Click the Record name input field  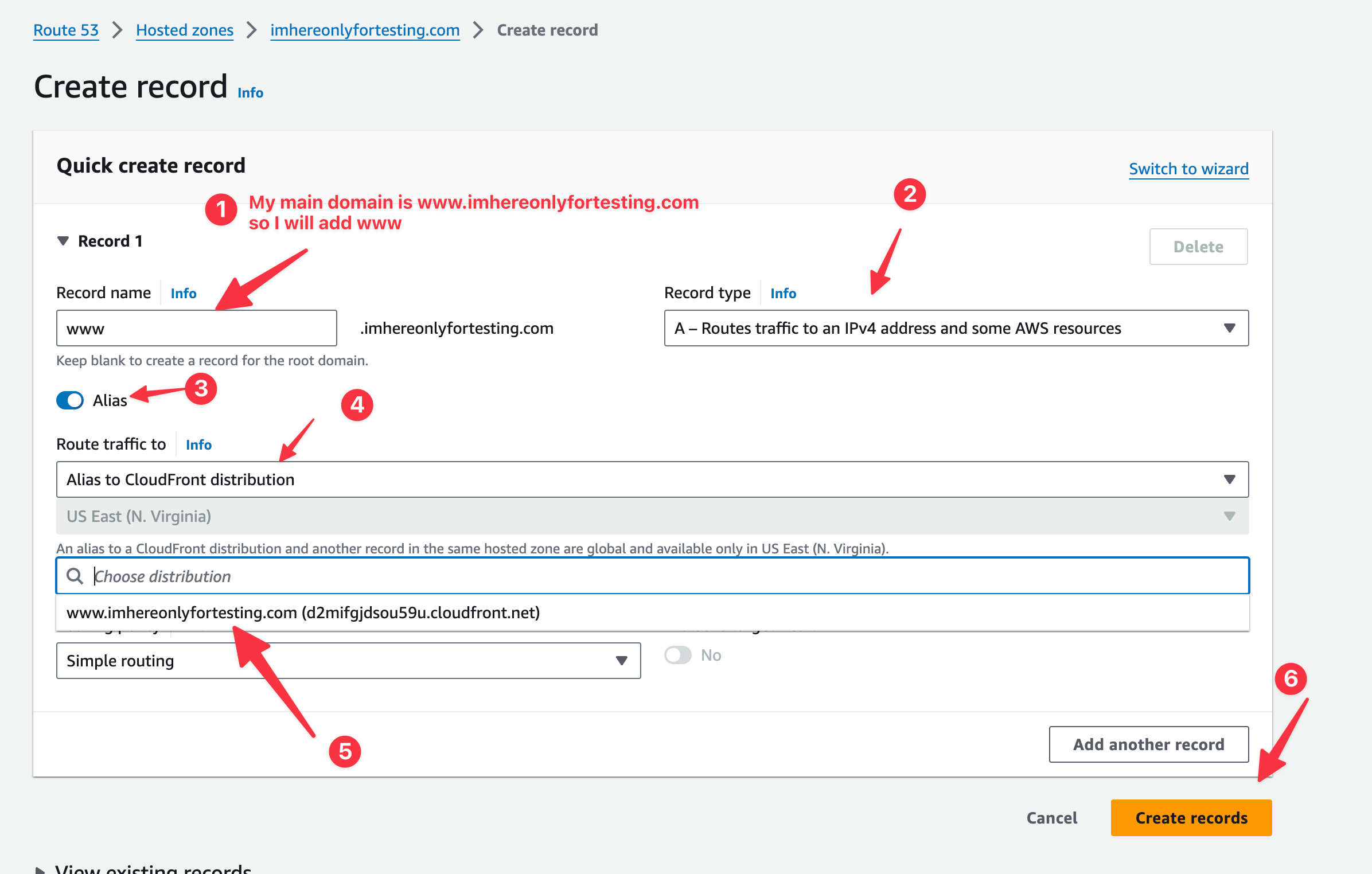point(196,328)
